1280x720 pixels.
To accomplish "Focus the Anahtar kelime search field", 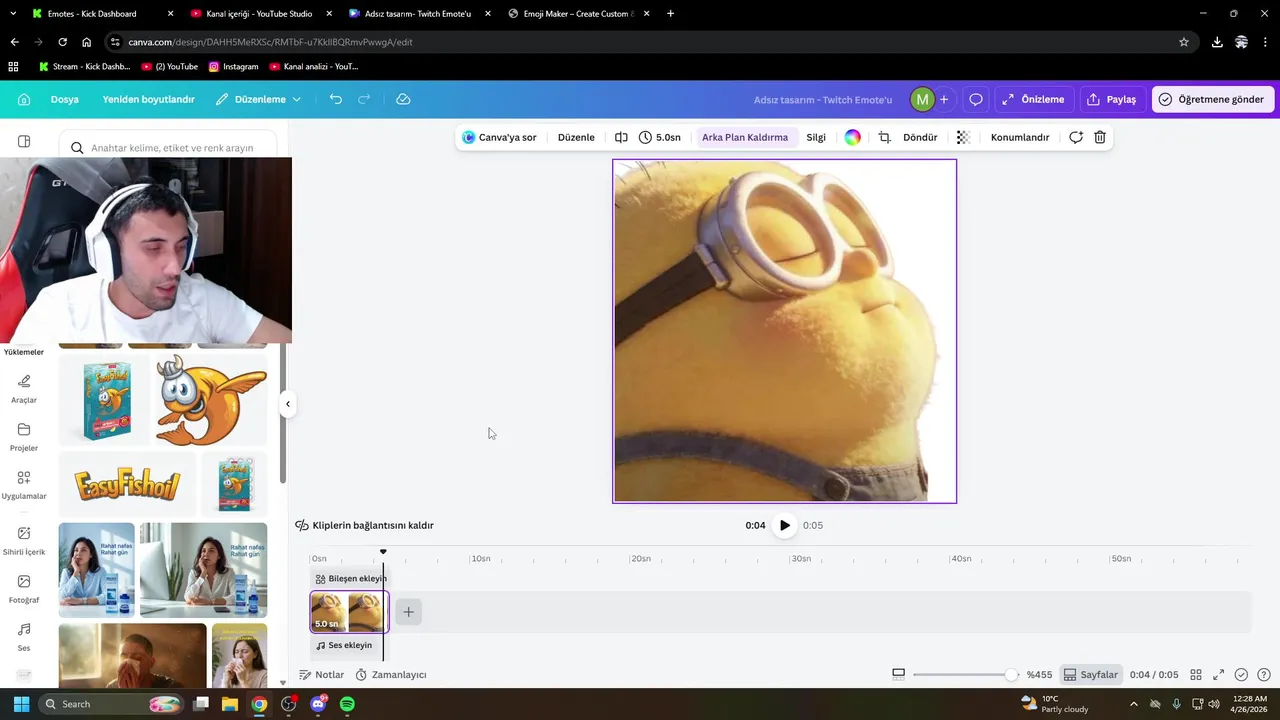I will tap(167, 148).
